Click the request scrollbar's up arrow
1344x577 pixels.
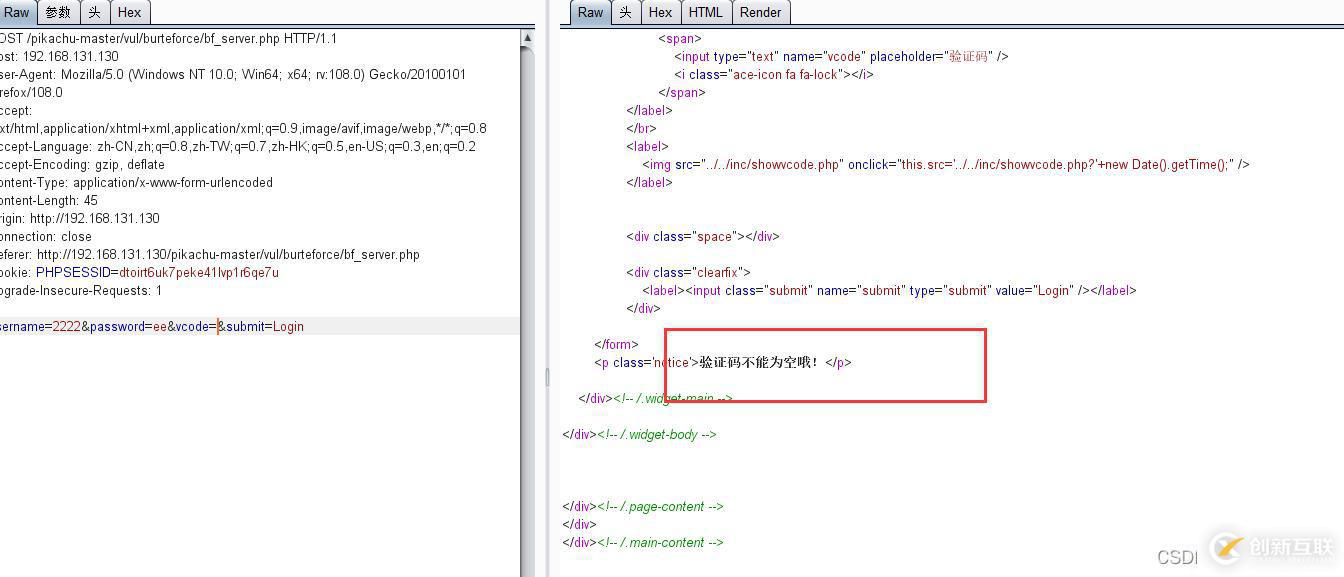[527, 38]
